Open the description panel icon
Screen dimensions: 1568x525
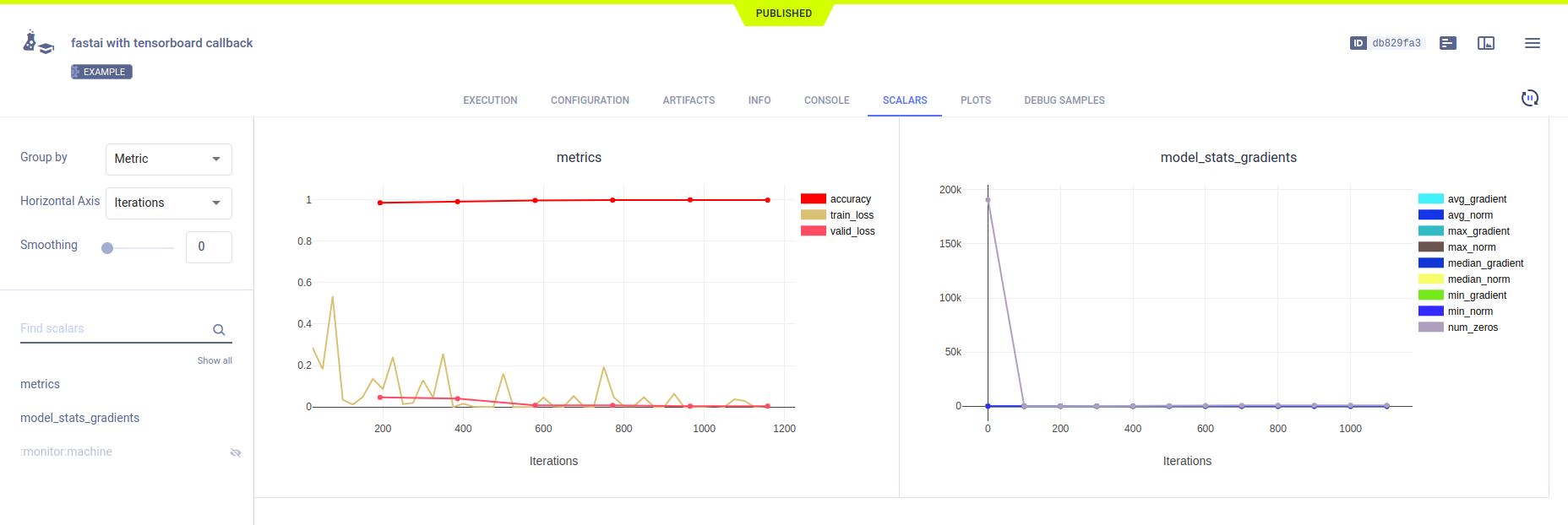tap(1448, 43)
